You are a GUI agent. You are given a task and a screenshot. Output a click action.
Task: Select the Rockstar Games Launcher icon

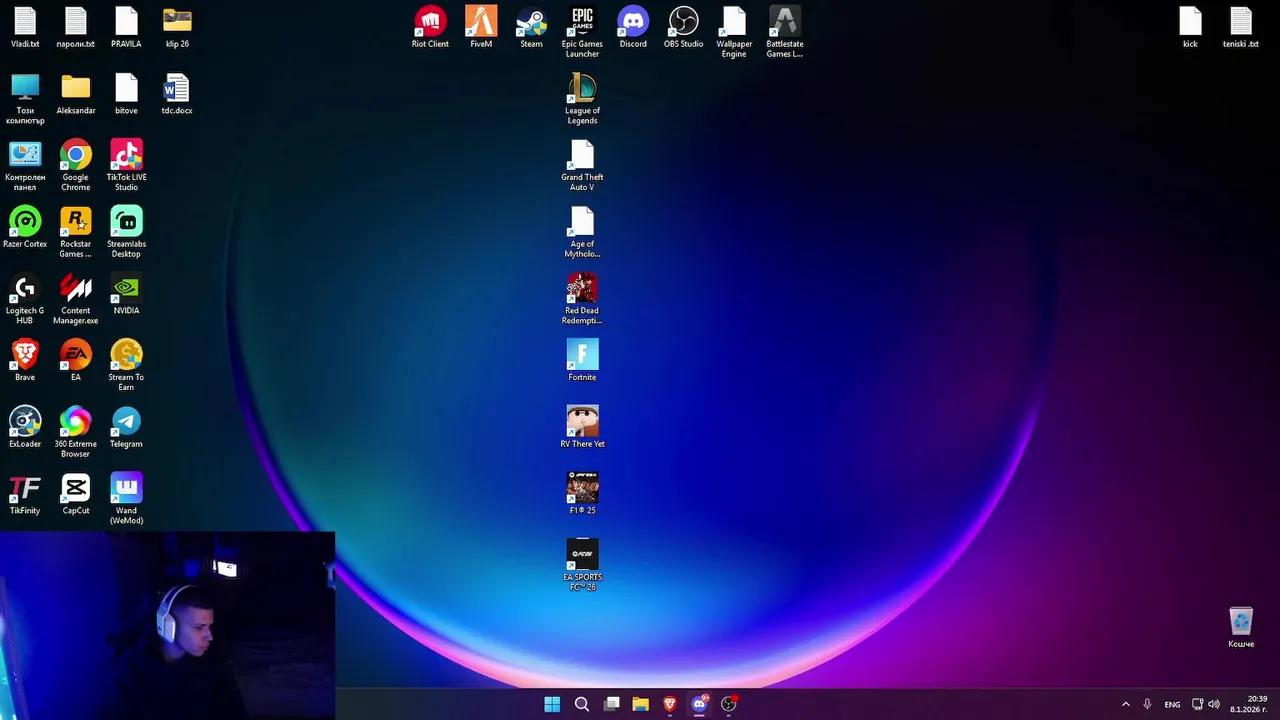click(x=76, y=232)
